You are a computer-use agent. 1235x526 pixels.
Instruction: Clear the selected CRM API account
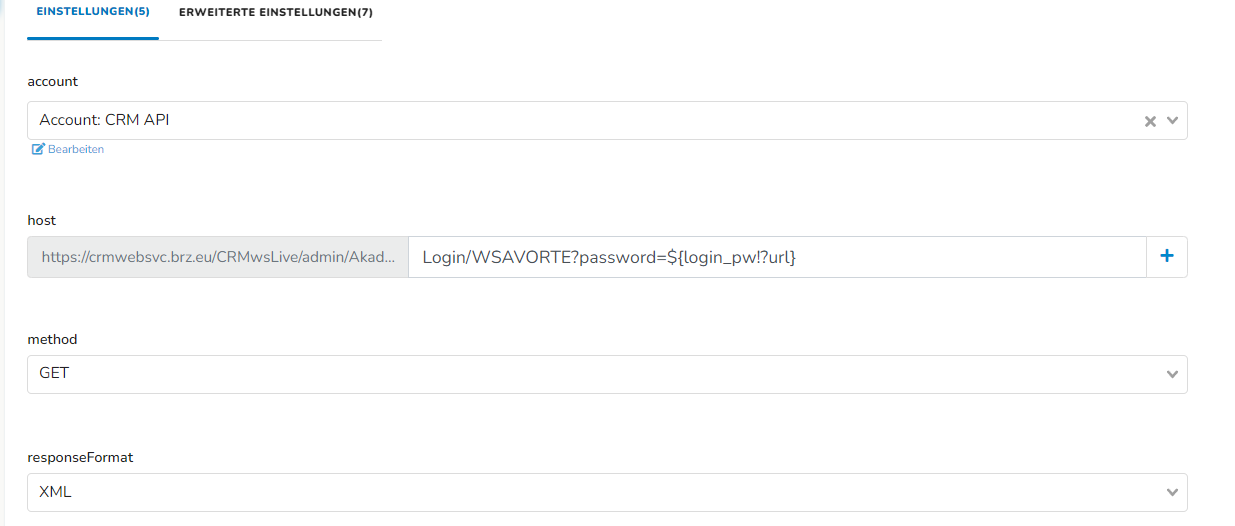(1150, 121)
